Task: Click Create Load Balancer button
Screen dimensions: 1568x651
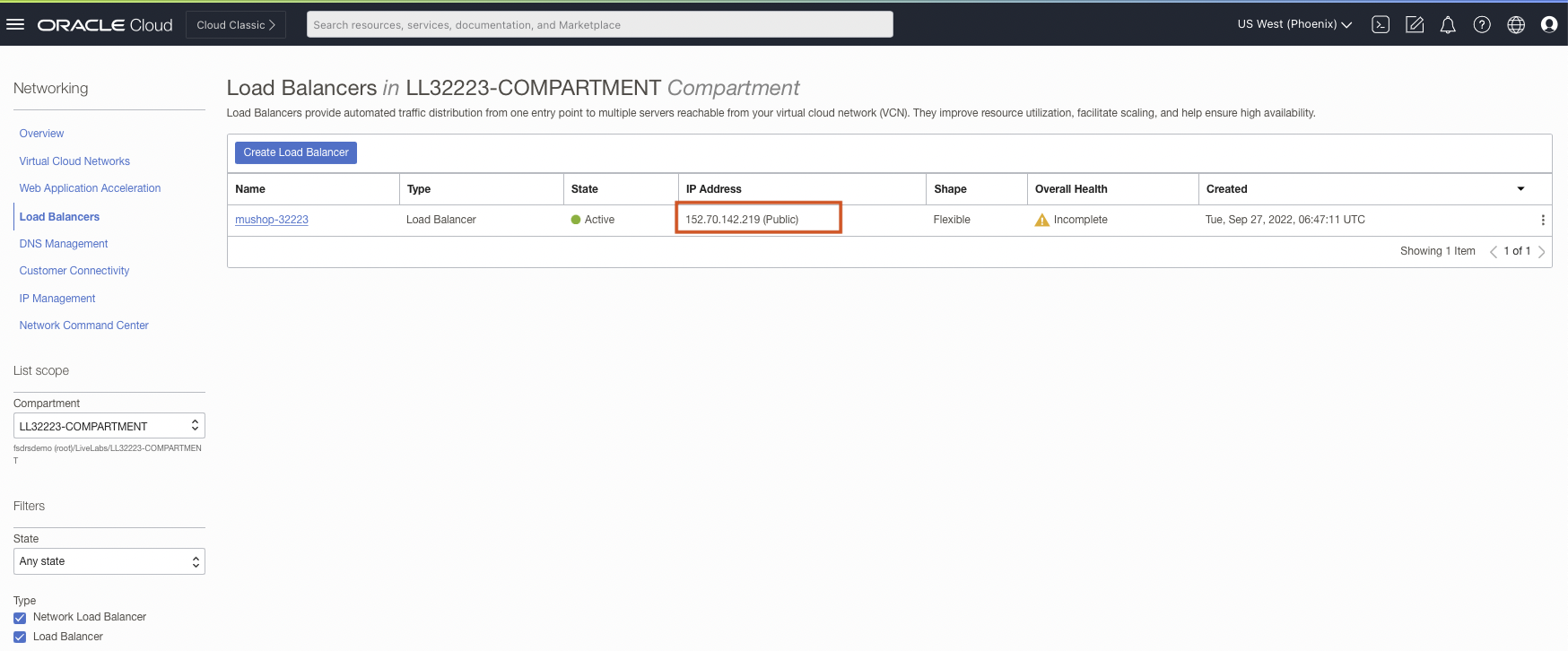Action: tap(296, 152)
